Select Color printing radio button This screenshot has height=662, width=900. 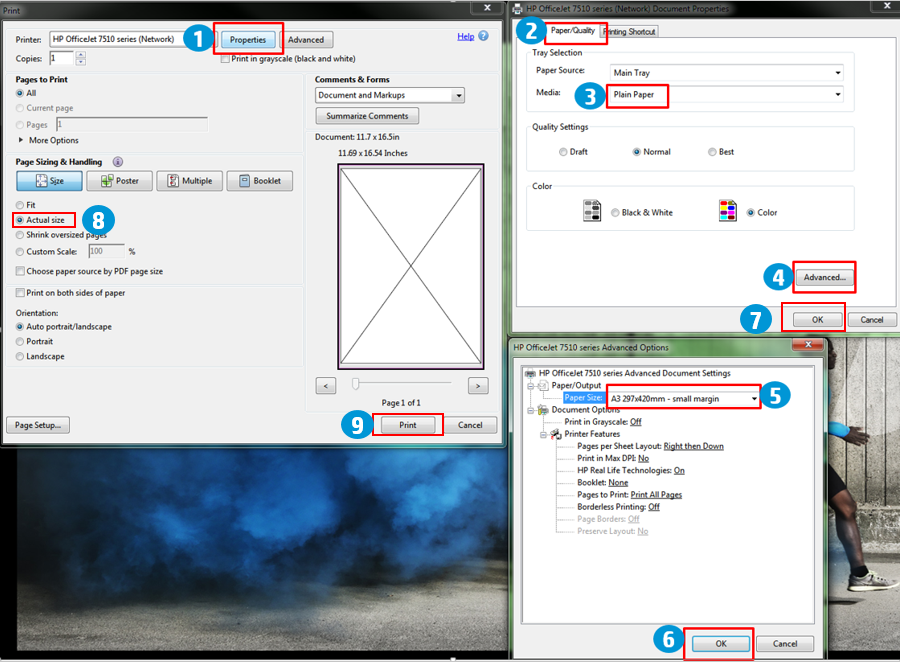[x=751, y=212]
